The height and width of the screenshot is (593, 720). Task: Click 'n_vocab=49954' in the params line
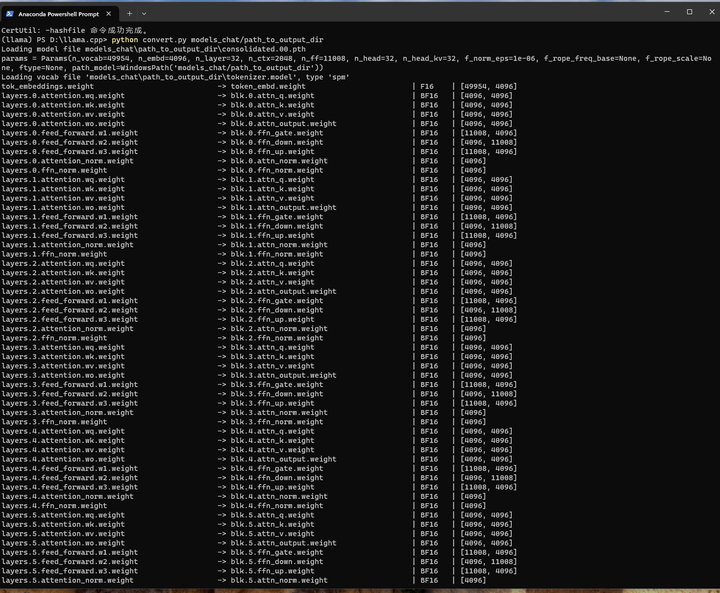click(98, 59)
